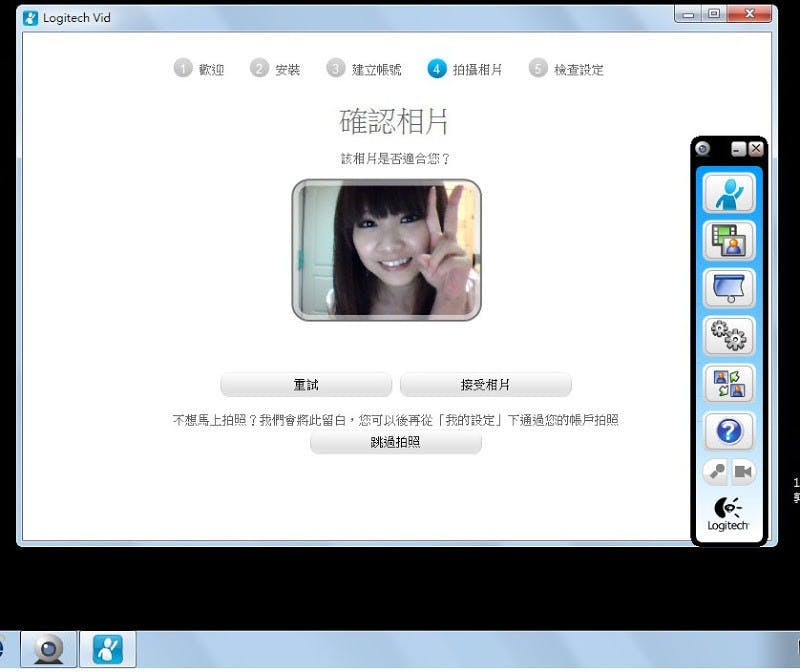Click the Logitech logo at sidebar bottom
800x672 pixels.
(728, 513)
